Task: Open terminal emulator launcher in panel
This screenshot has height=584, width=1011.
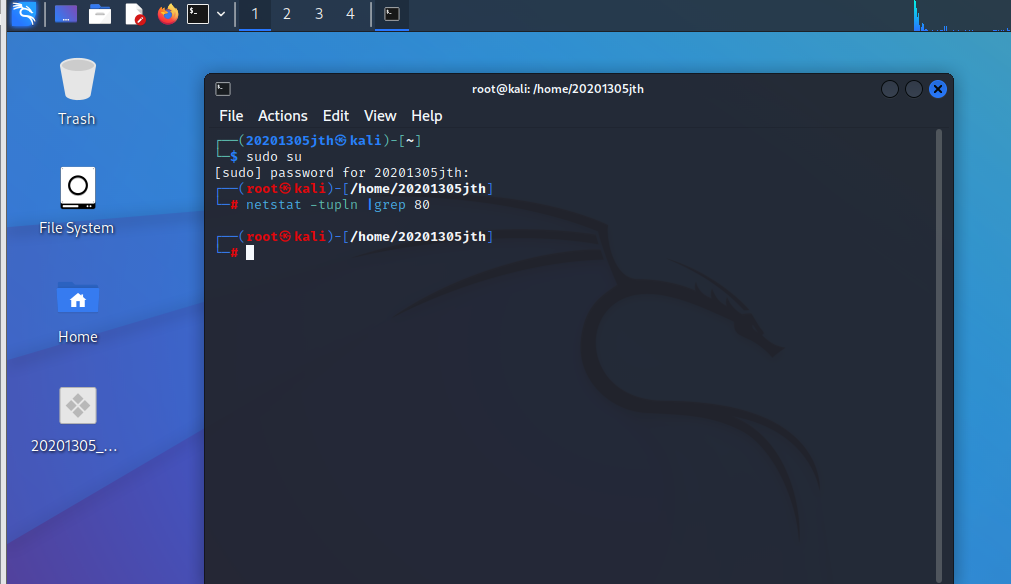Action: (198, 14)
